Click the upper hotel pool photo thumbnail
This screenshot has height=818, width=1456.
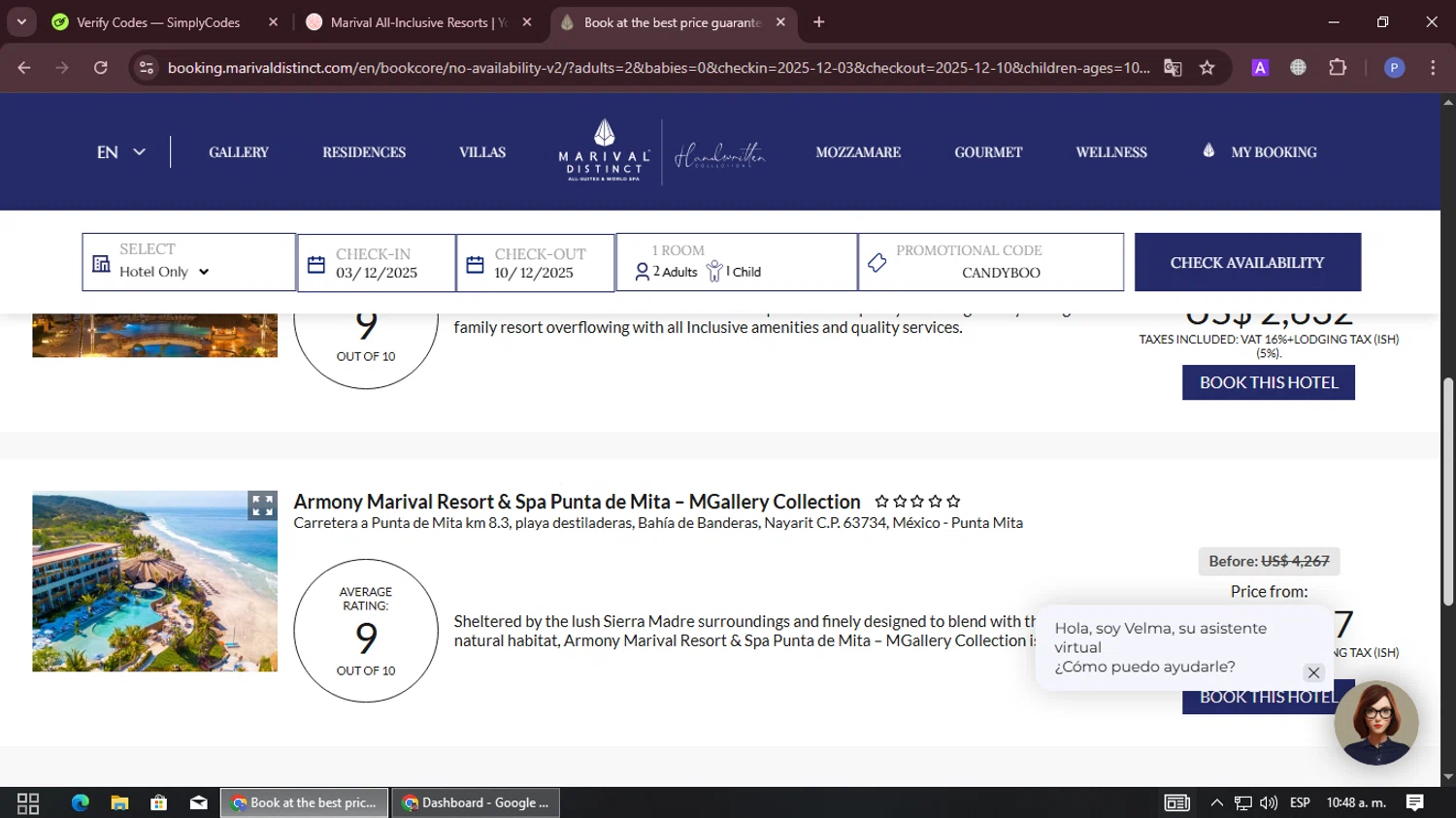pyautogui.click(x=154, y=336)
